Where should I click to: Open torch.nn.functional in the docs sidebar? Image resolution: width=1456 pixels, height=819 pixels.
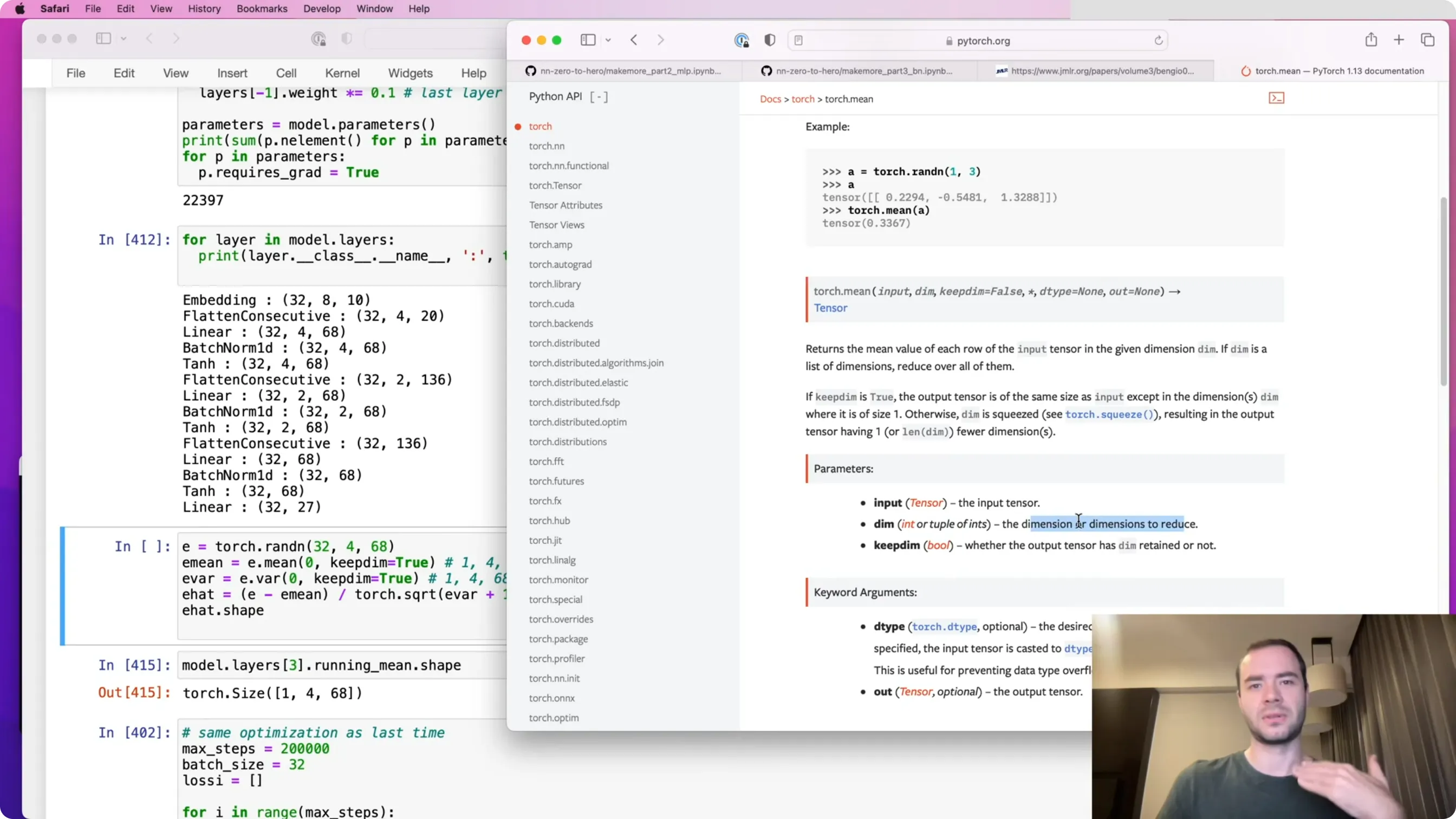click(x=569, y=166)
